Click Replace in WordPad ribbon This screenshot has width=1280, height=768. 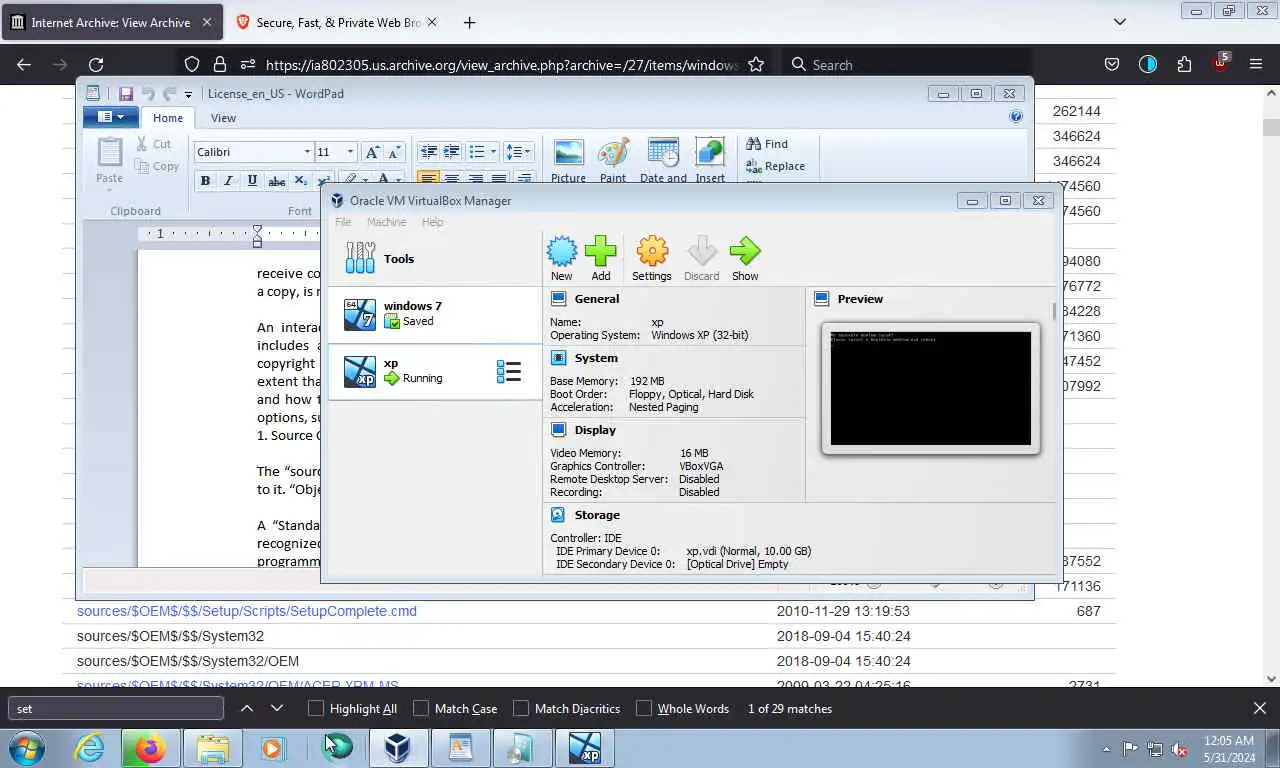[x=775, y=166]
